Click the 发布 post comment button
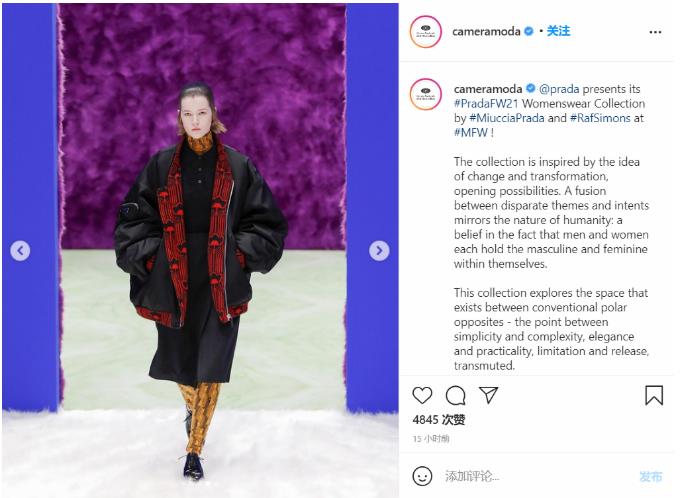This screenshot has width=680, height=498. pyautogui.click(x=651, y=476)
